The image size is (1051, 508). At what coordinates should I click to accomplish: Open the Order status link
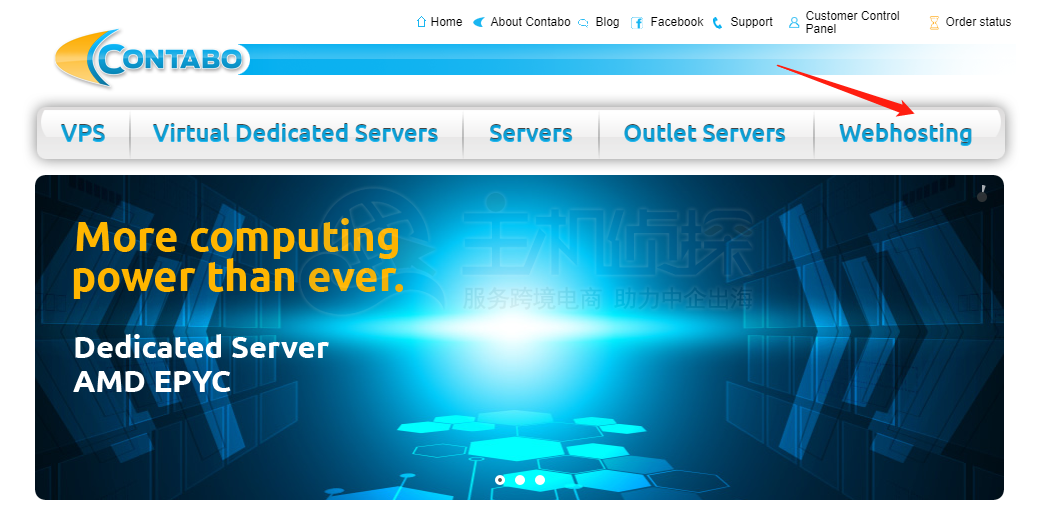pos(978,22)
